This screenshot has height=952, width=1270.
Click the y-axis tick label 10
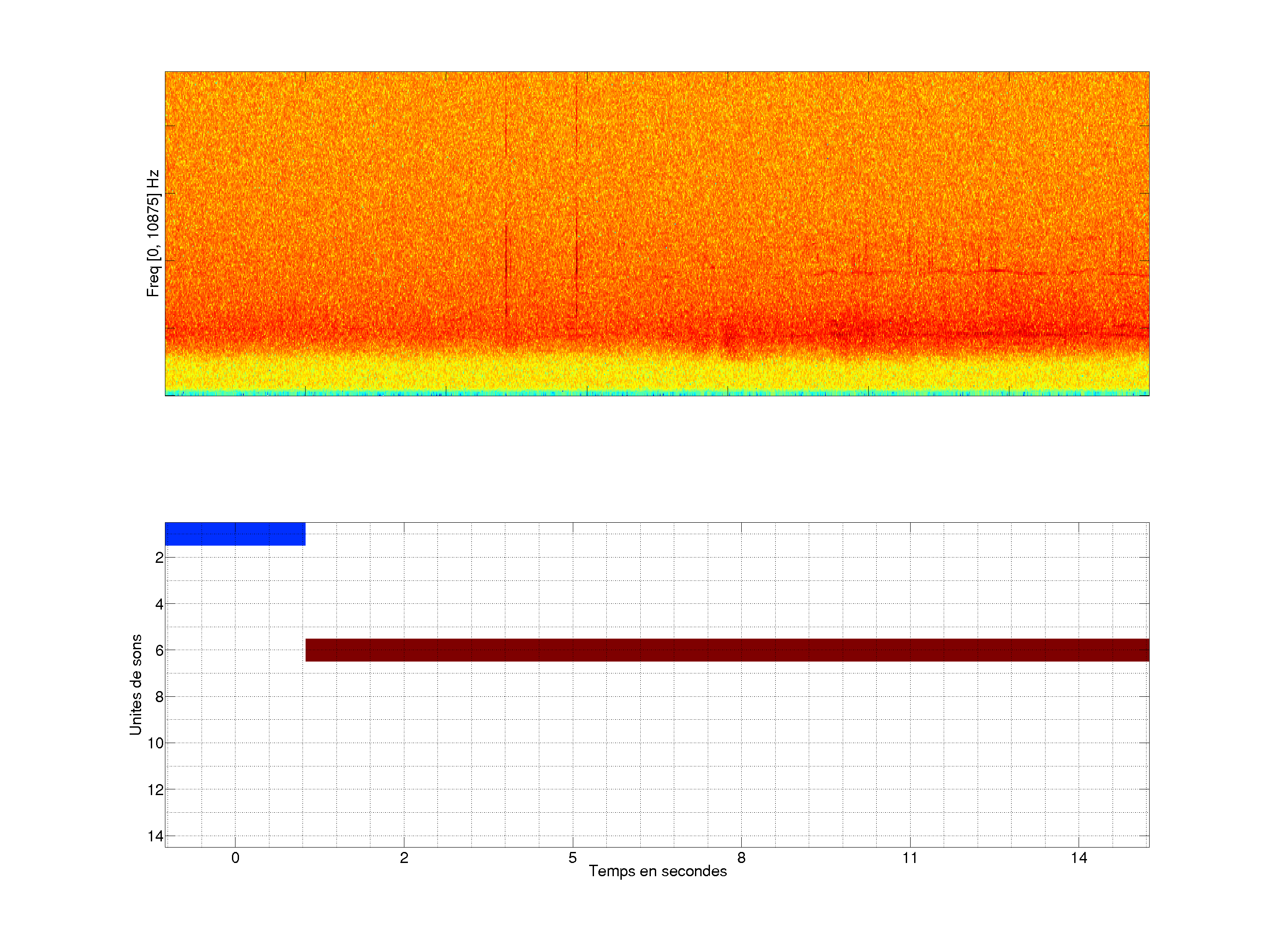click(155, 743)
